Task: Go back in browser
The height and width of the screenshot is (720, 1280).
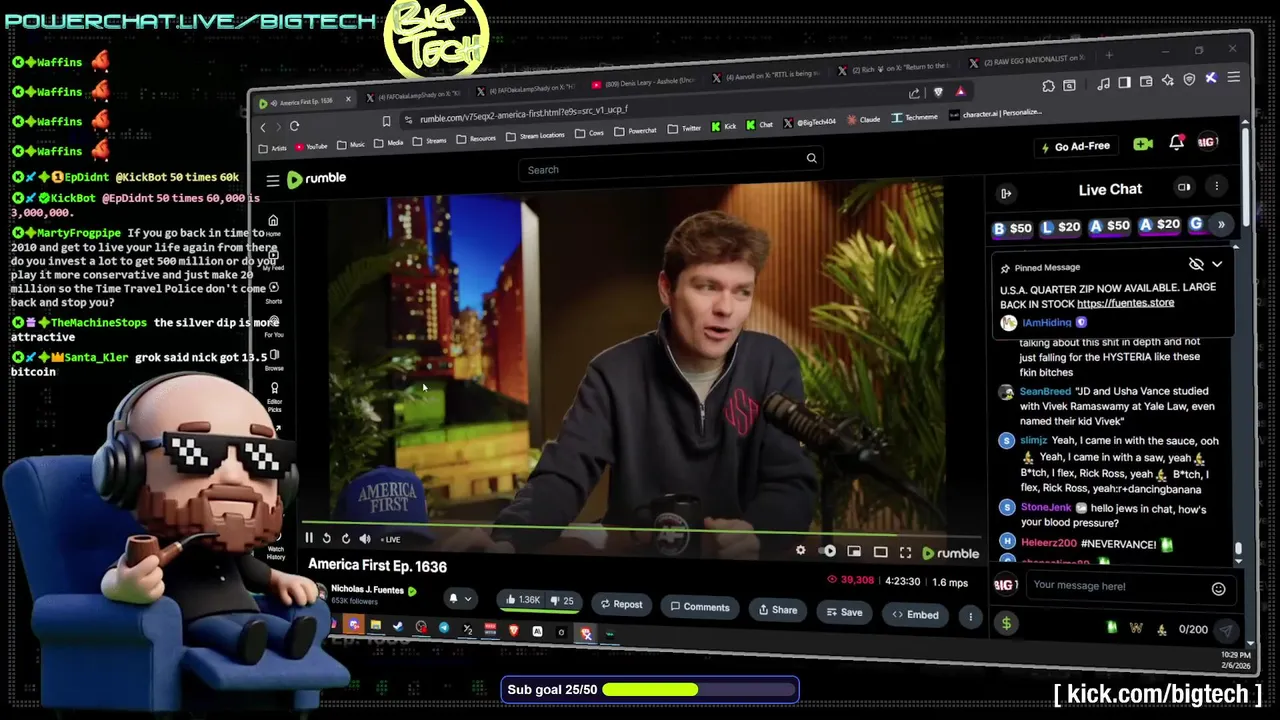Action: [x=263, y=128]
